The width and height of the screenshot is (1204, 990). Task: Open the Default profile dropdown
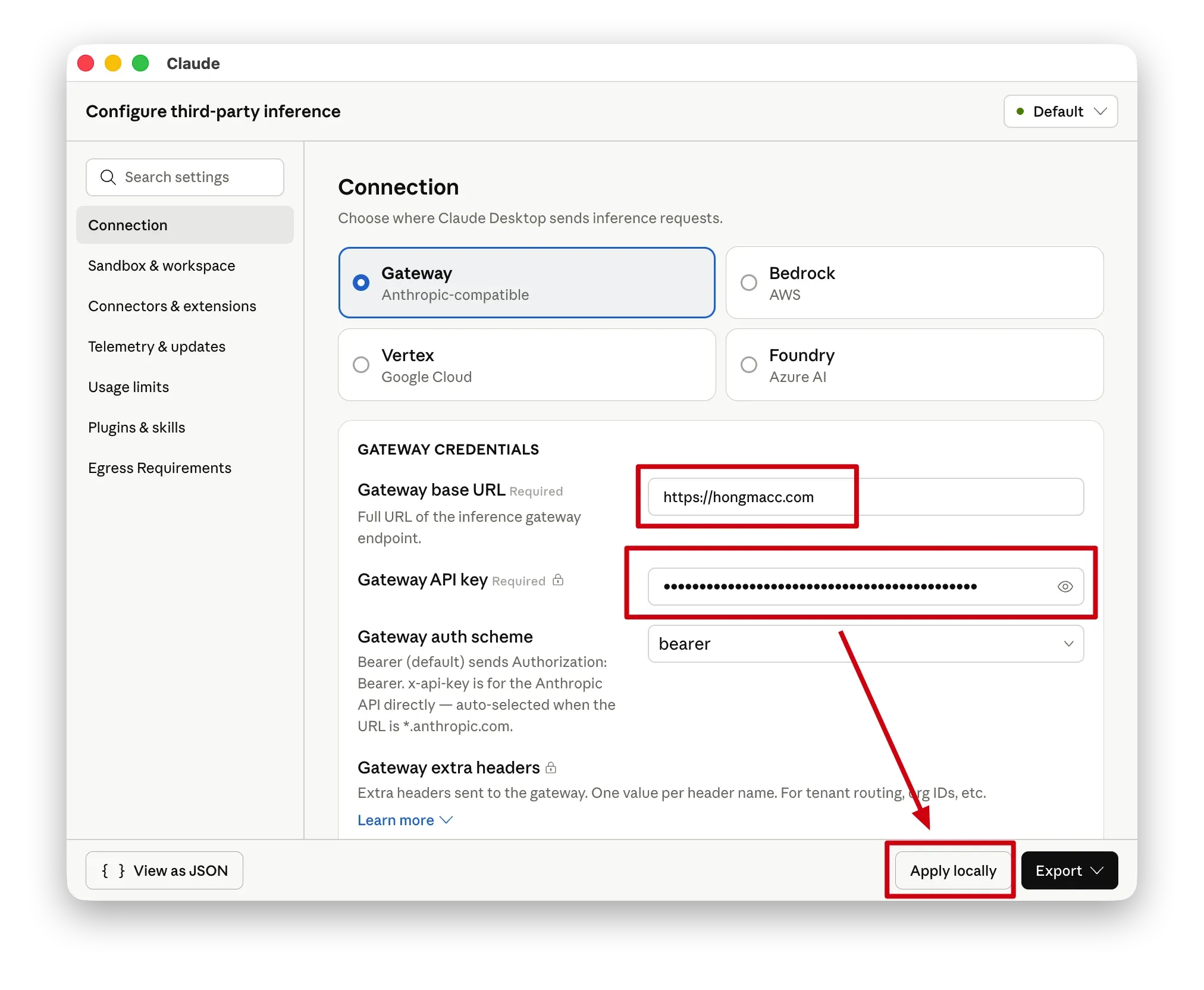pos(1061,111)
